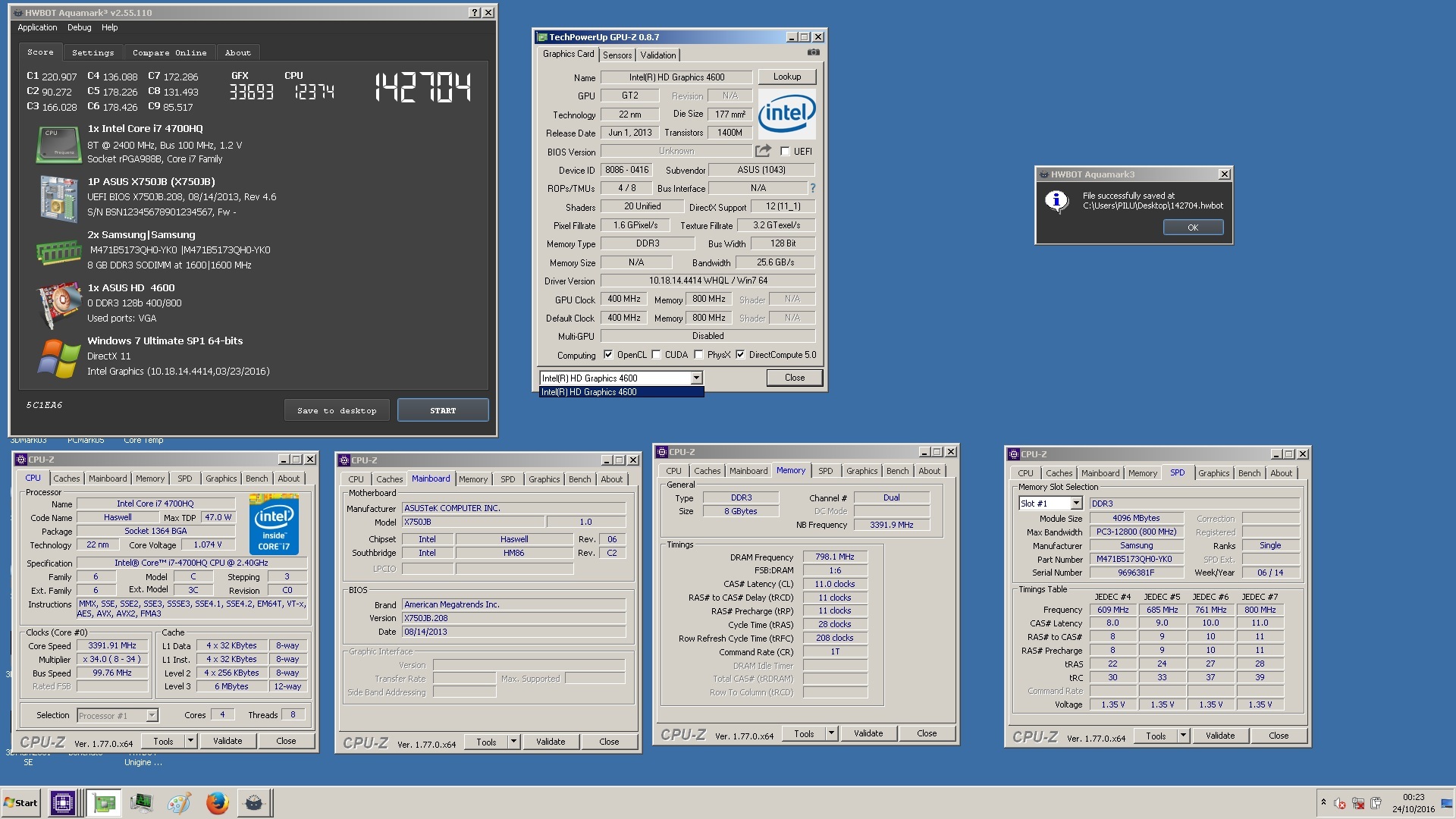Click the muted volume tray icon

[x=1340, y=803]
